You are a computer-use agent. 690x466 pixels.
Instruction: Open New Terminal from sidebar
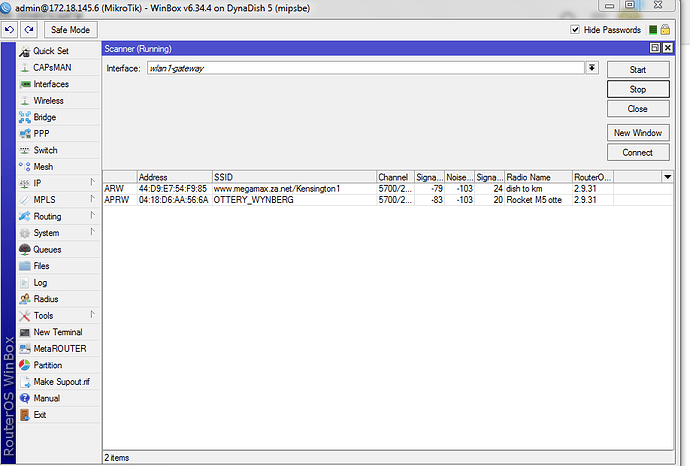point(57,332)
